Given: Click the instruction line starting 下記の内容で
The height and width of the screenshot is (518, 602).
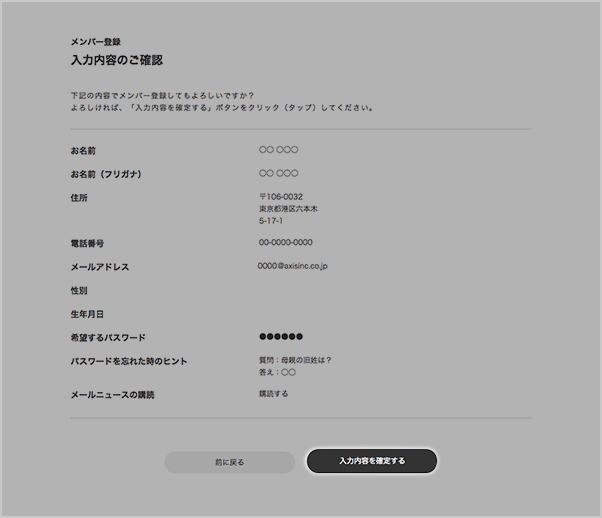Looking at the screenshot, I should click(x=162, y=95).
